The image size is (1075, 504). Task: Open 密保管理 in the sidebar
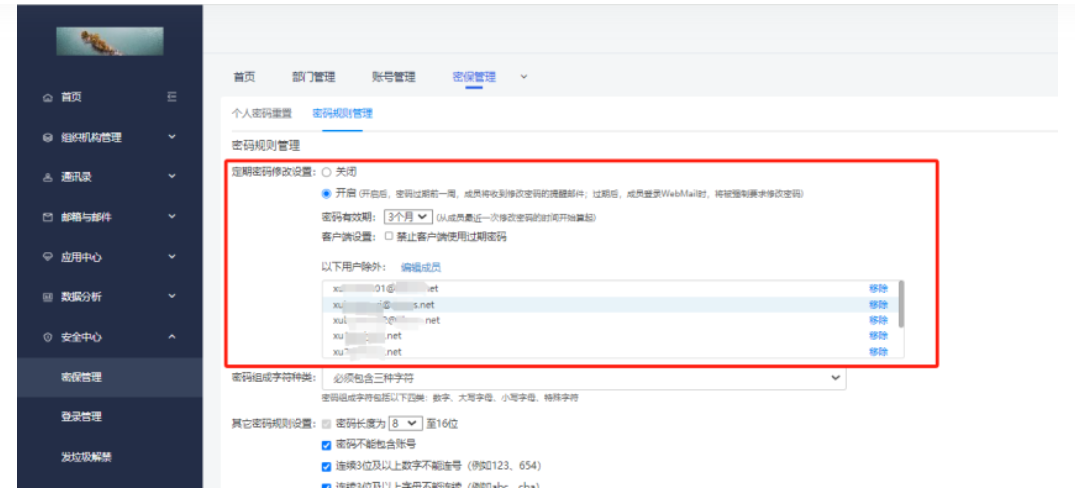point(82,377)
